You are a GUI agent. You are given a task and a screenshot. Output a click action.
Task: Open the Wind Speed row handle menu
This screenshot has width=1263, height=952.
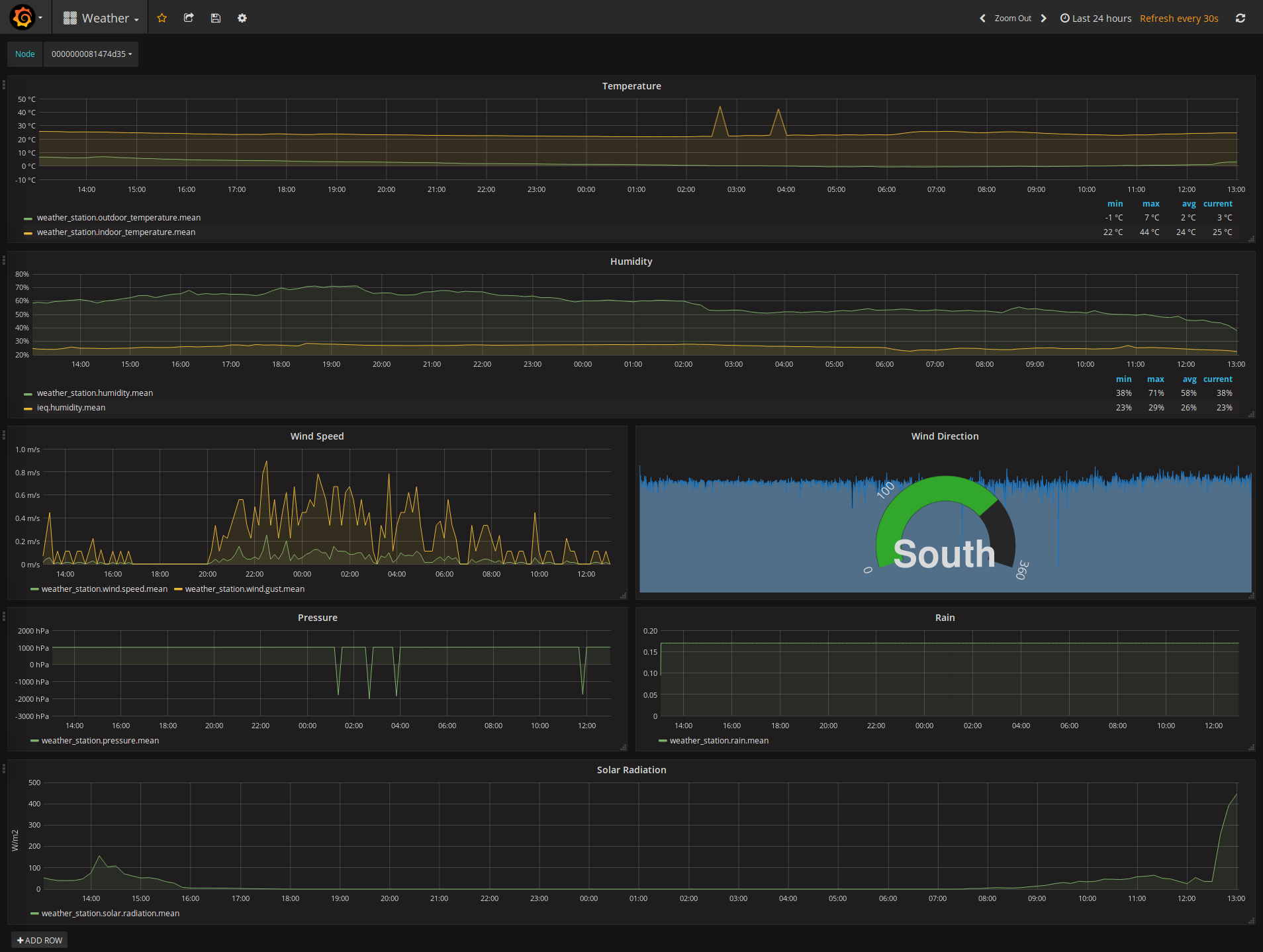coord(4,435)
